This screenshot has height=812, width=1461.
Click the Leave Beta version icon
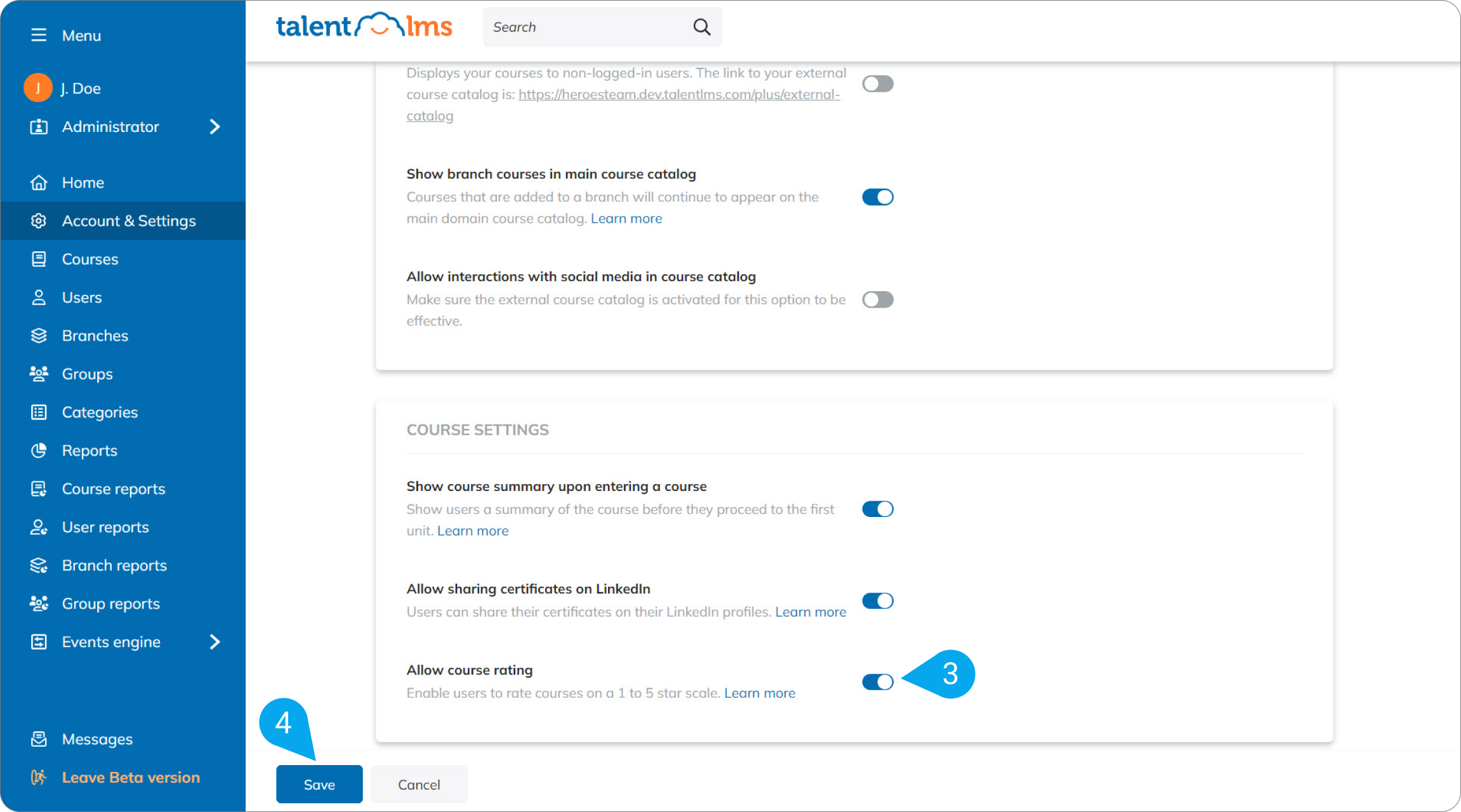(39, 777)
